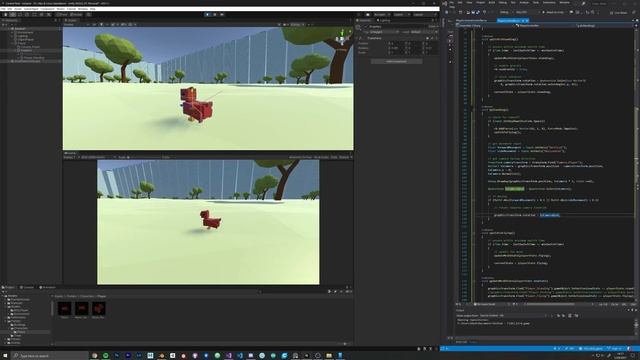This screenshot has width=640, height=360.
Task: Open the Animation tab in Unity
Action: point(47,287)
